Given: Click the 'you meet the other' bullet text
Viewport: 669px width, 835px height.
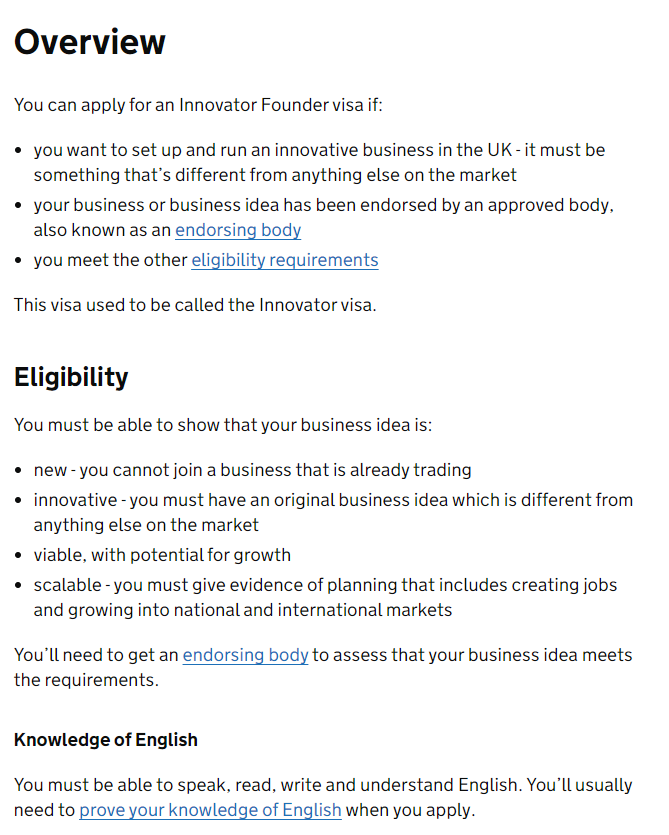Looking at the screenshot, I should point(111,260).
